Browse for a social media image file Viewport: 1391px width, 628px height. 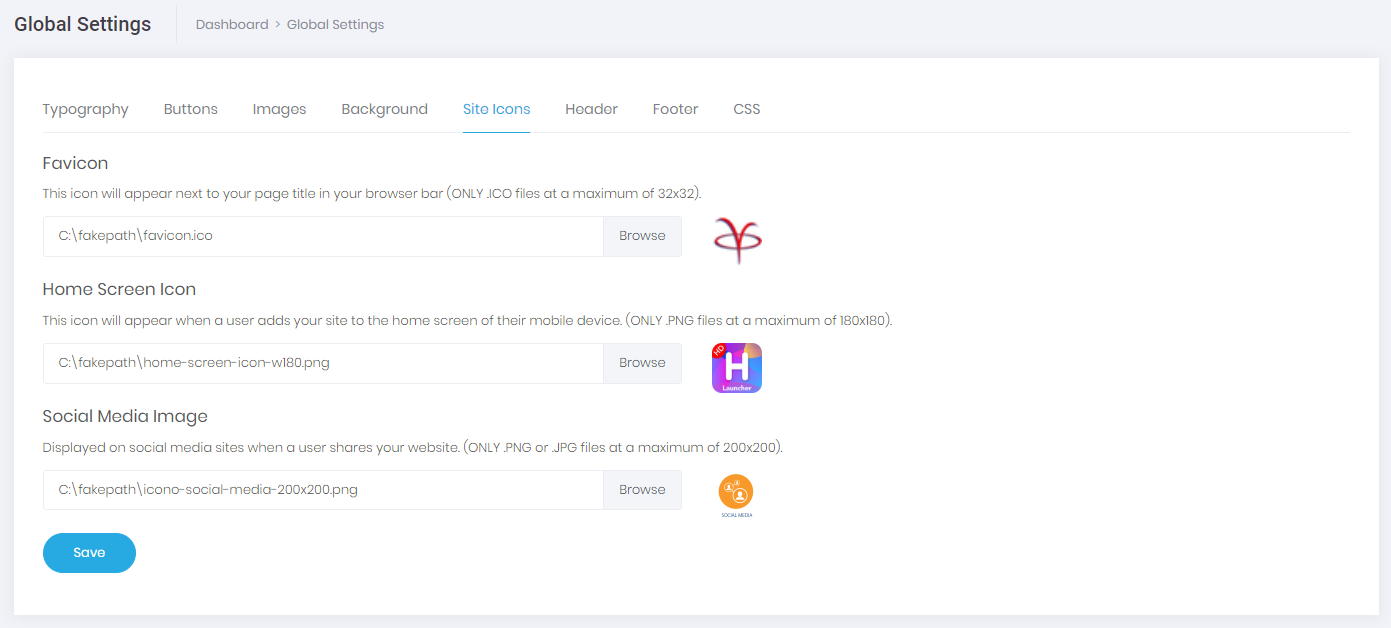coord(642,490)
